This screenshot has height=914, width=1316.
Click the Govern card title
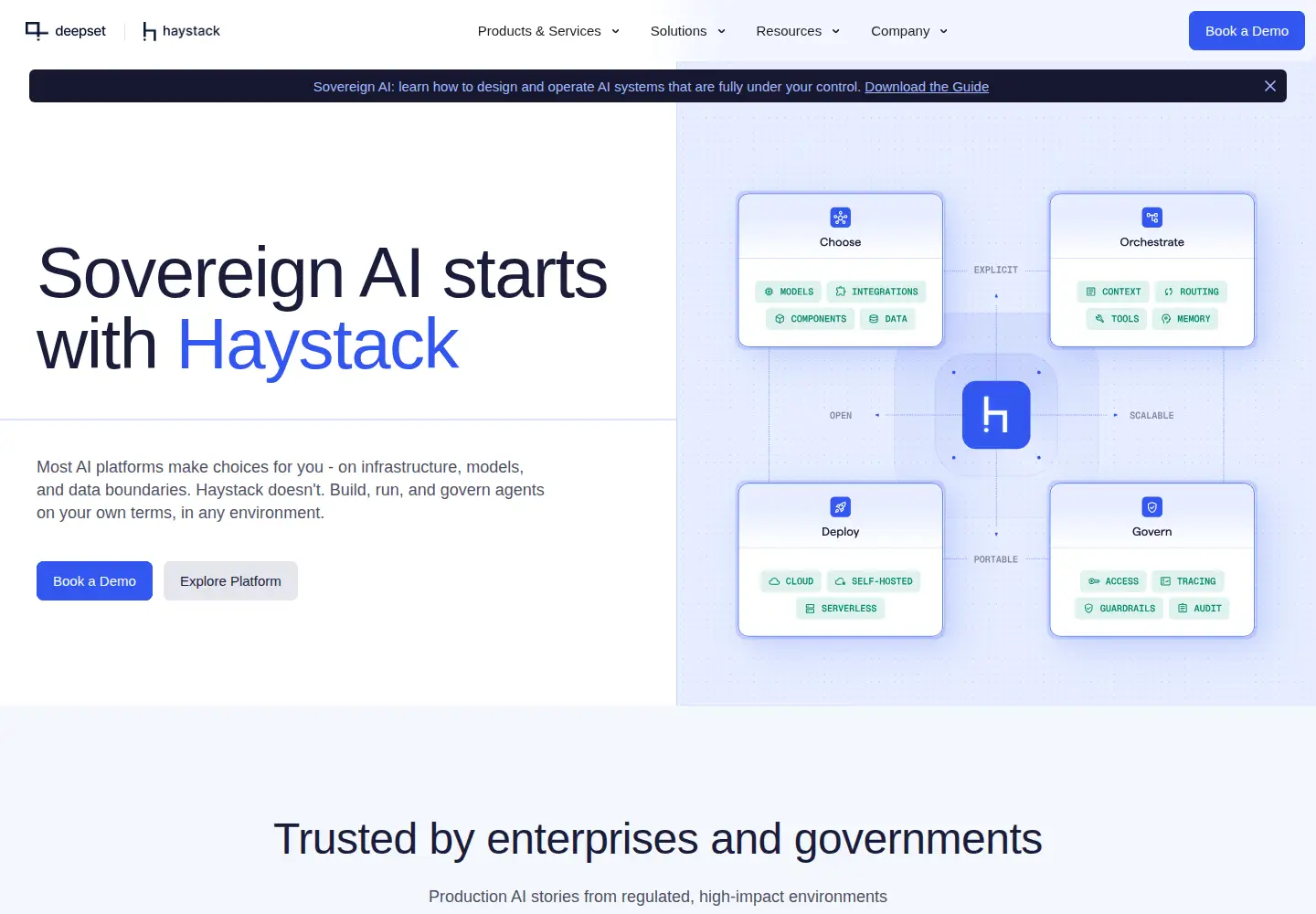pyautogui.click(x=1152, y=532)
